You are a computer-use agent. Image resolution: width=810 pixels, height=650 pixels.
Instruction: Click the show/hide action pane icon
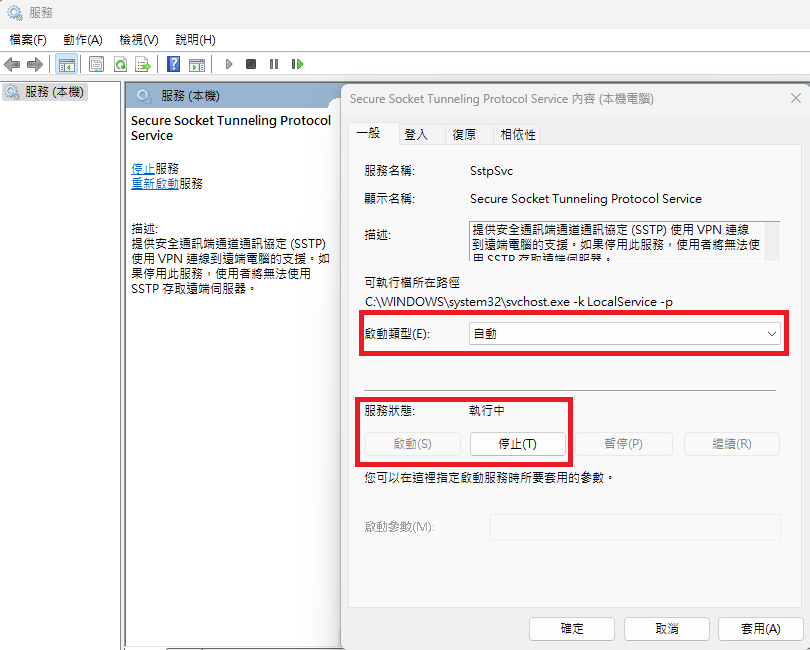click(x=197, y=65)
